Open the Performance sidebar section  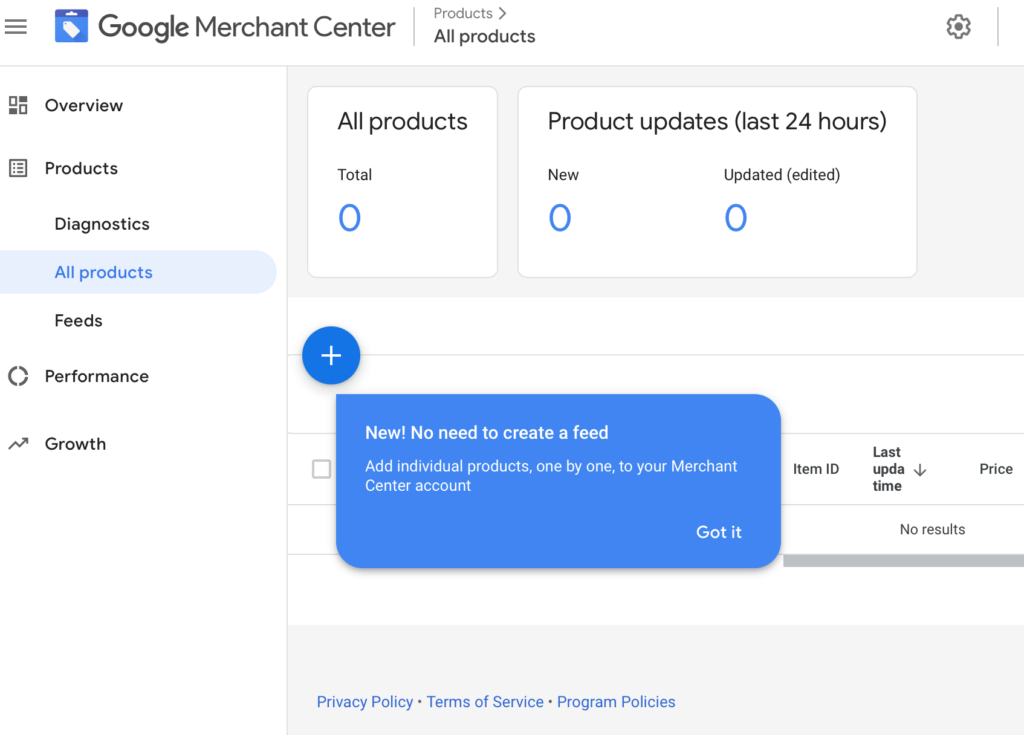click(x=97, y=376)
